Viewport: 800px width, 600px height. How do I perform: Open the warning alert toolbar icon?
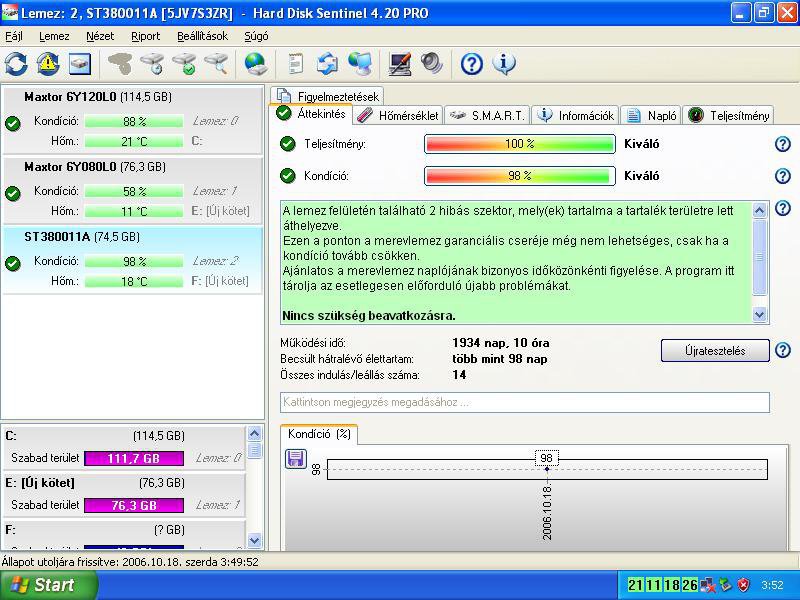47,64
